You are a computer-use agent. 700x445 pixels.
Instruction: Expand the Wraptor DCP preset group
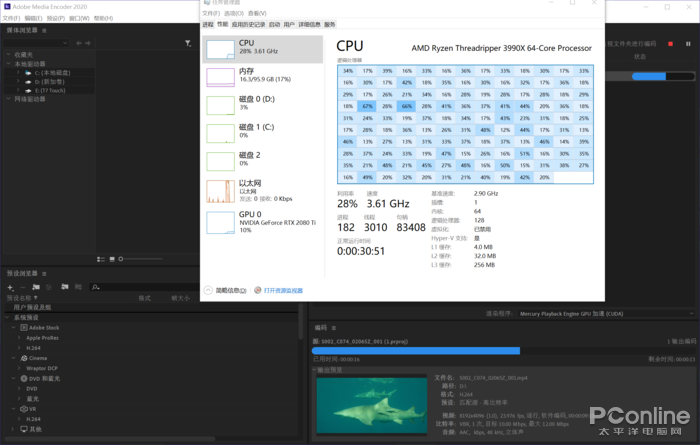pos(19,368)
